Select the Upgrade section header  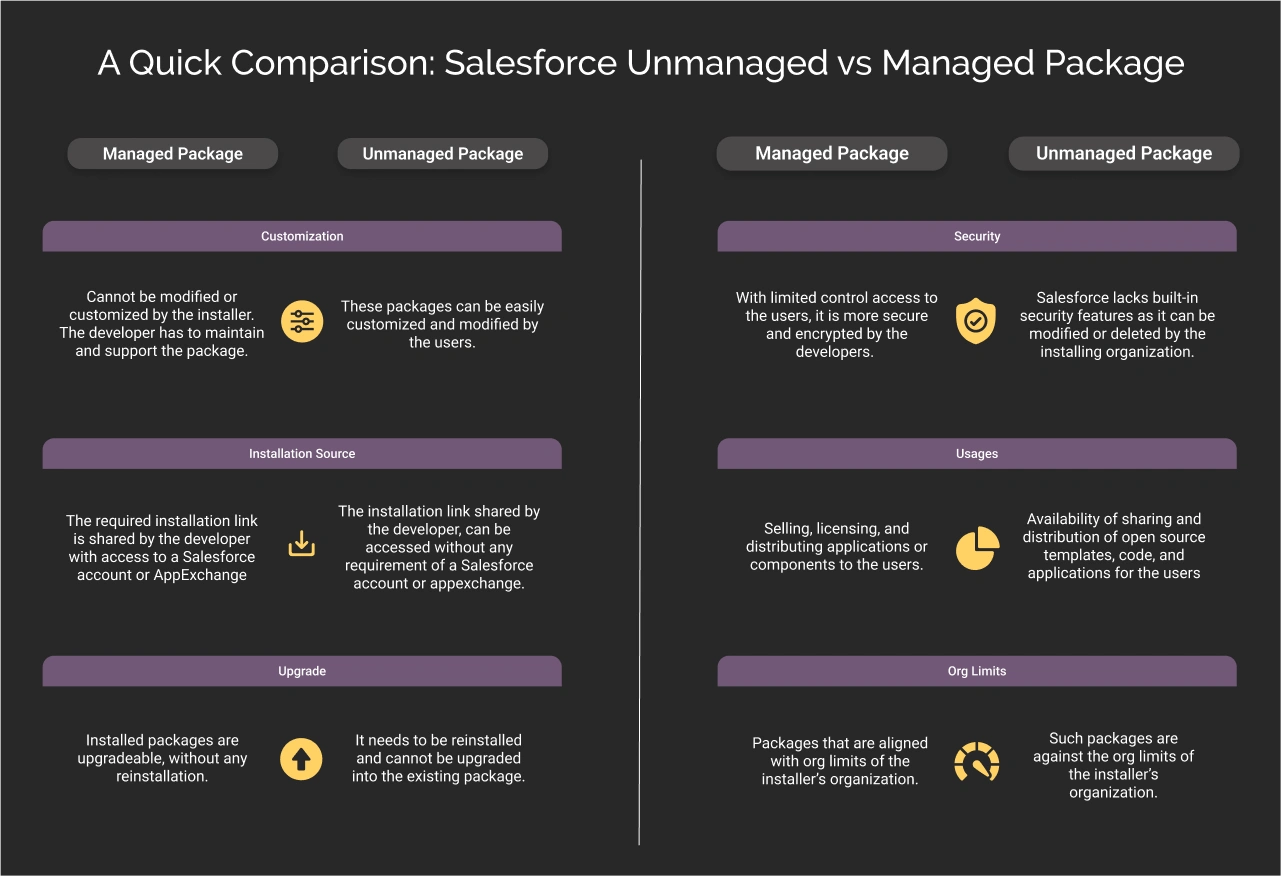(x=301, y=671)
